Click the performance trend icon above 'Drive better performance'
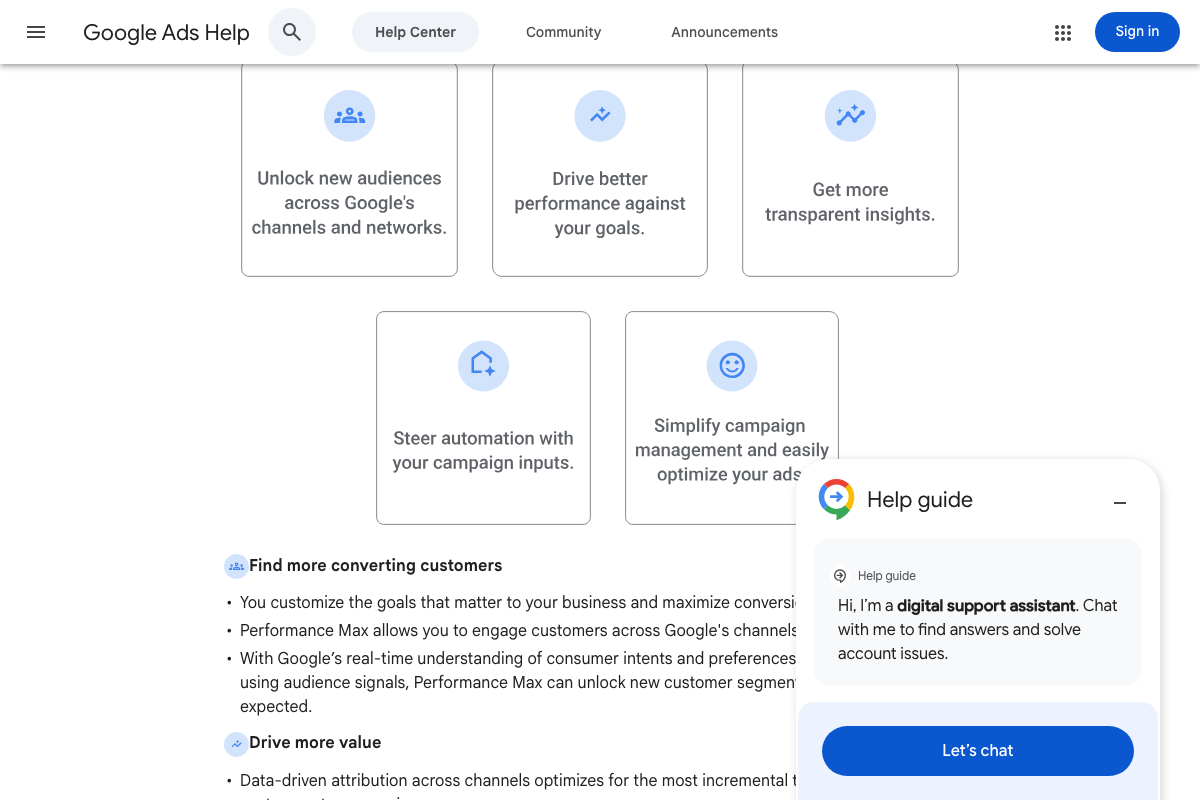 600,116
